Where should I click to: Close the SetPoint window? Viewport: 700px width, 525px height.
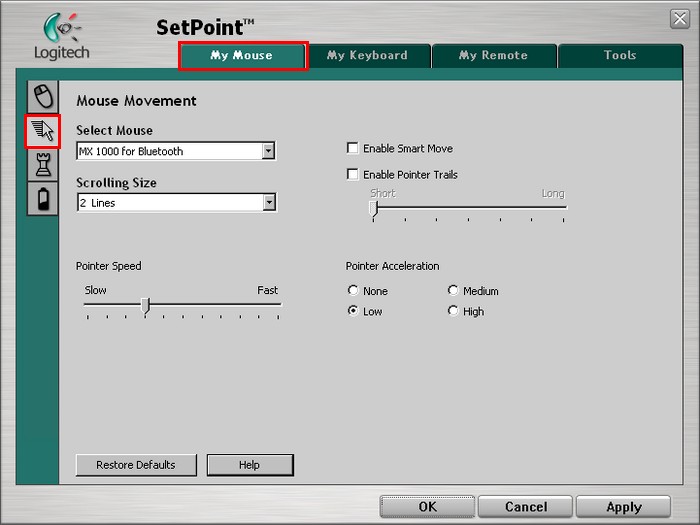680,19
